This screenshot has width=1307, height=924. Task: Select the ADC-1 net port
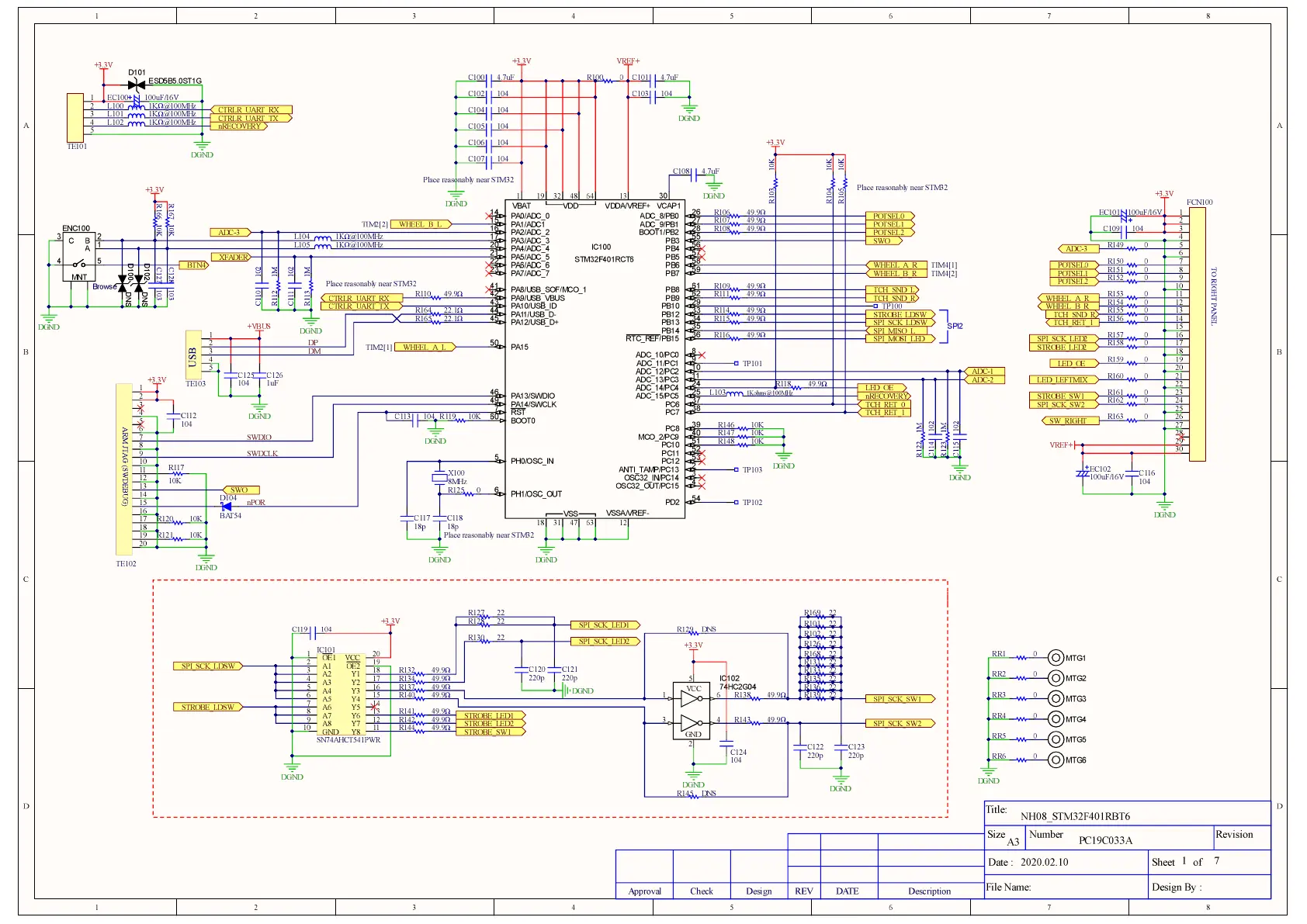[x=983, y=371]
